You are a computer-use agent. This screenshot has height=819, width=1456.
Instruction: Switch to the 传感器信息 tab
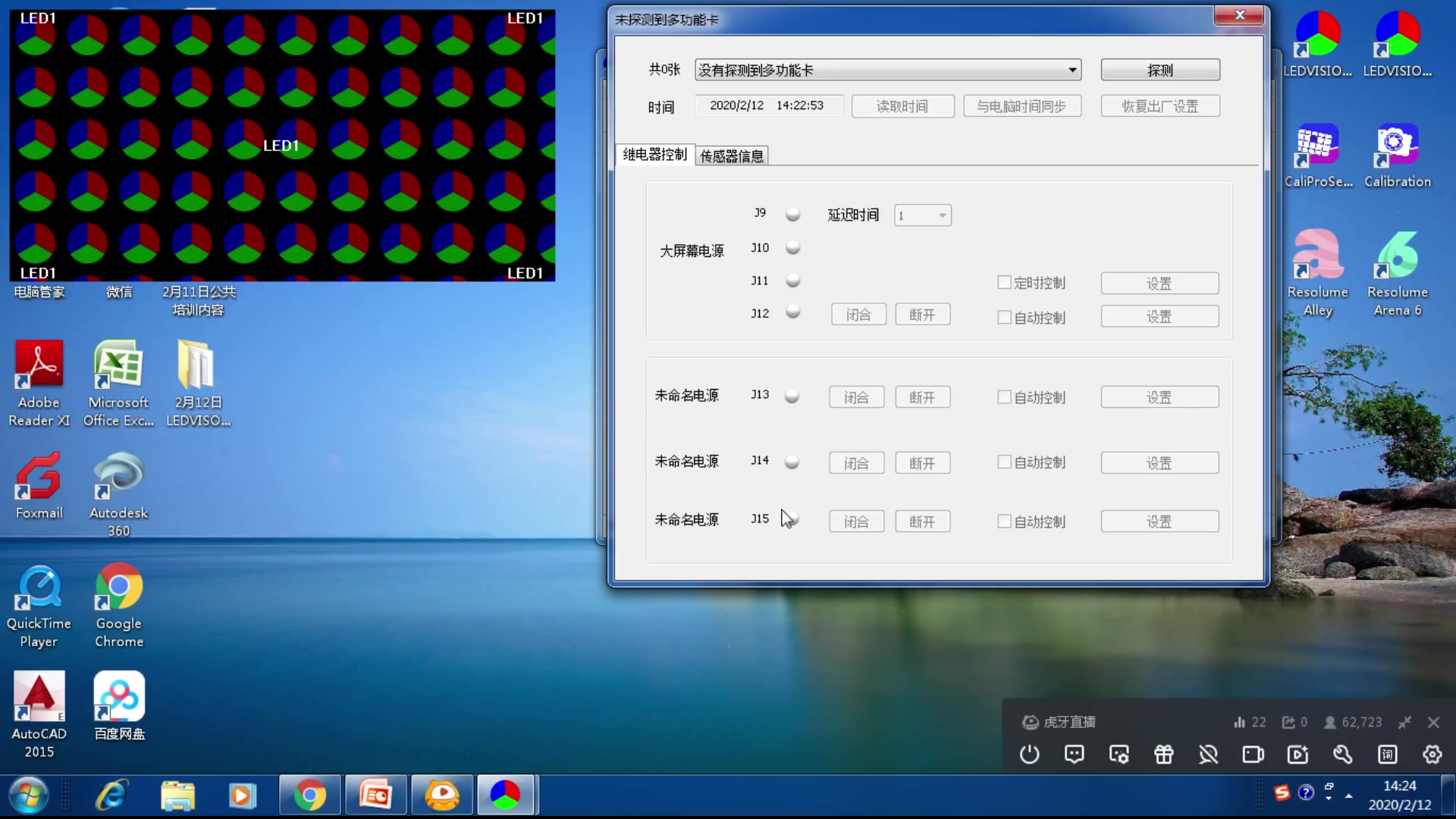[x=731, y=156]
